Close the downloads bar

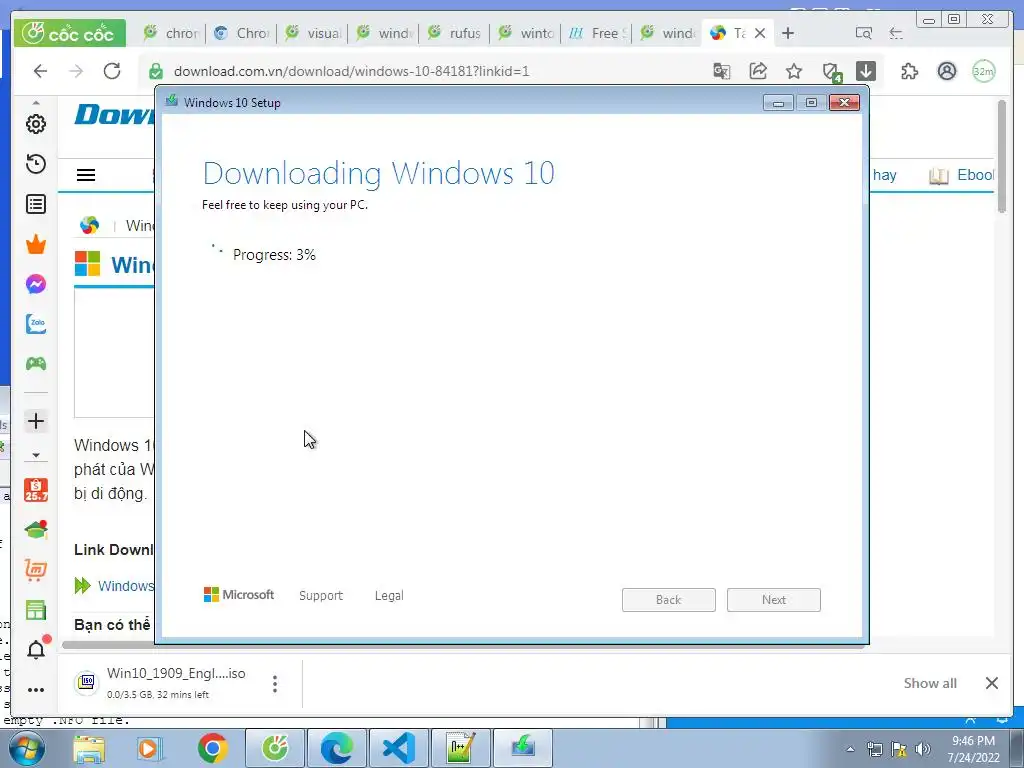(x=991, y=683)
